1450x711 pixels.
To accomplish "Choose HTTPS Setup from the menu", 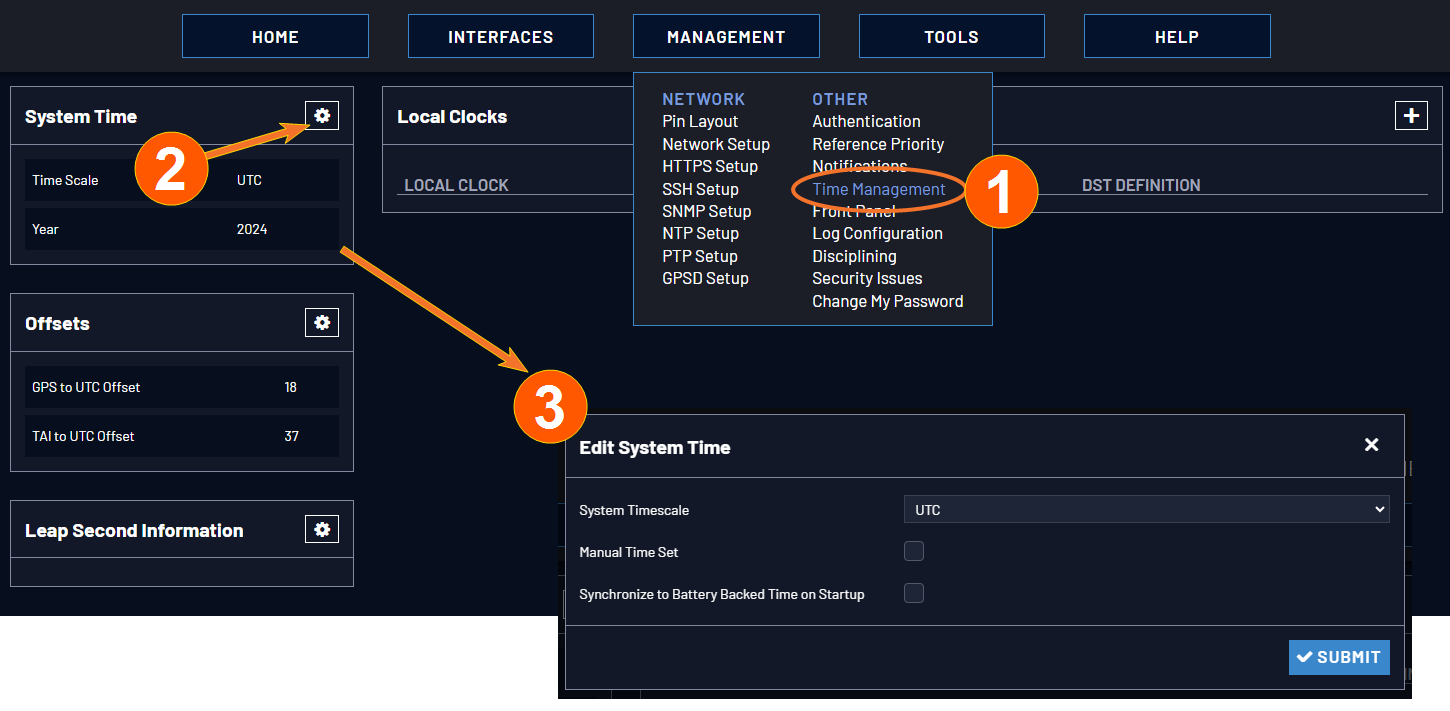I will pos(710,166).
